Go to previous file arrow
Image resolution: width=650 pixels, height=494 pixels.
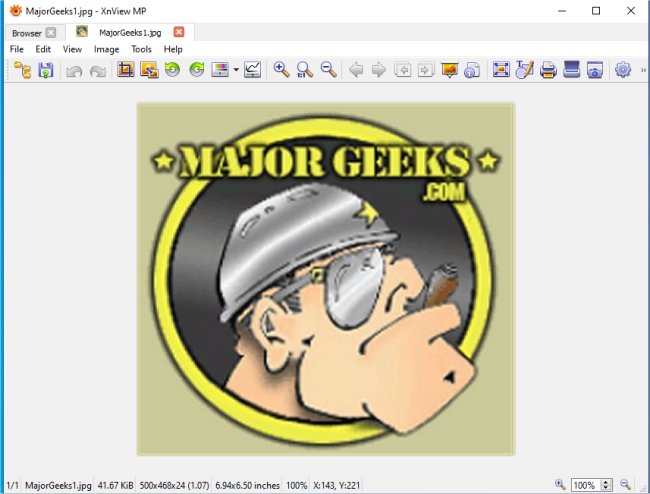pyautogui.click(x=356, y=70)
